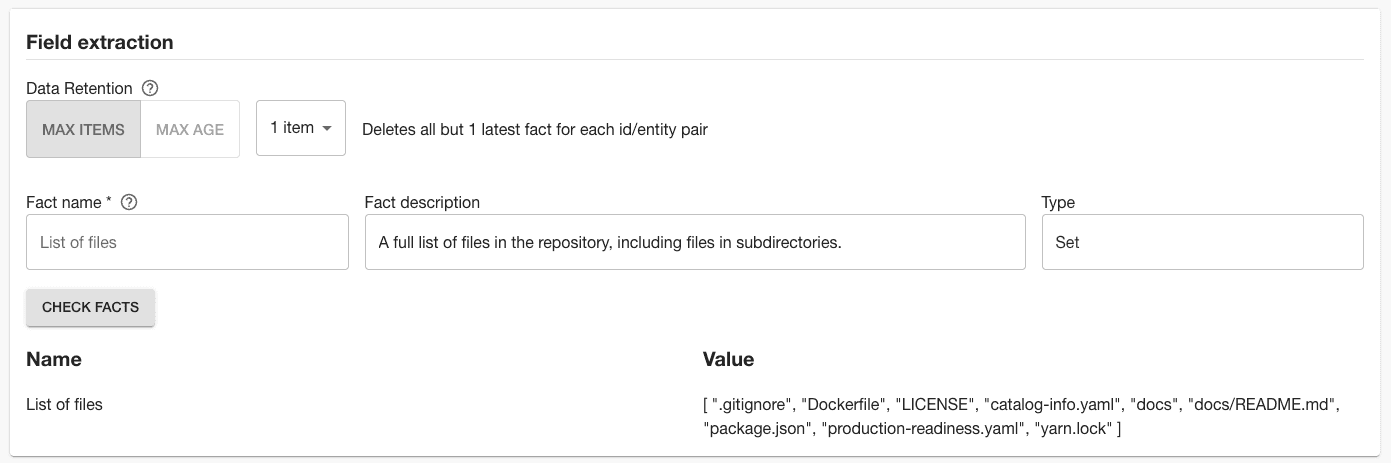Select the "List of files" result row
Screen dimensions: 1391x463
pyautogui.click(x=695, y=416)
